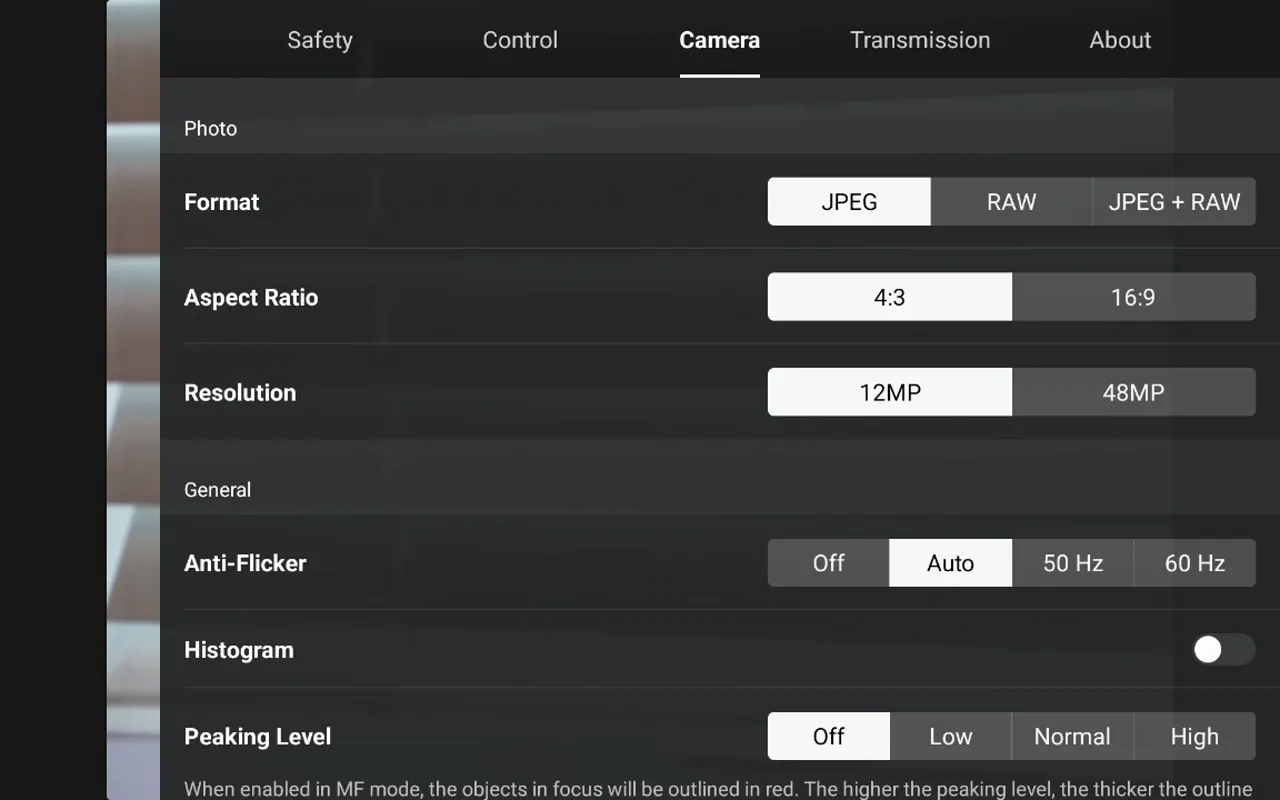Switch to the Safety tab
Screen dimensions: 1280x800
tap(320, 40)
